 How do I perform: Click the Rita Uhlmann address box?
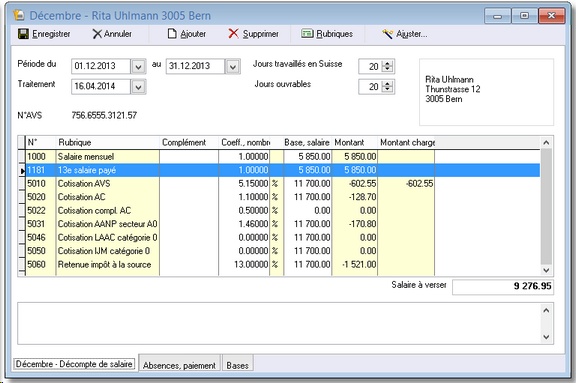[486, 92]
